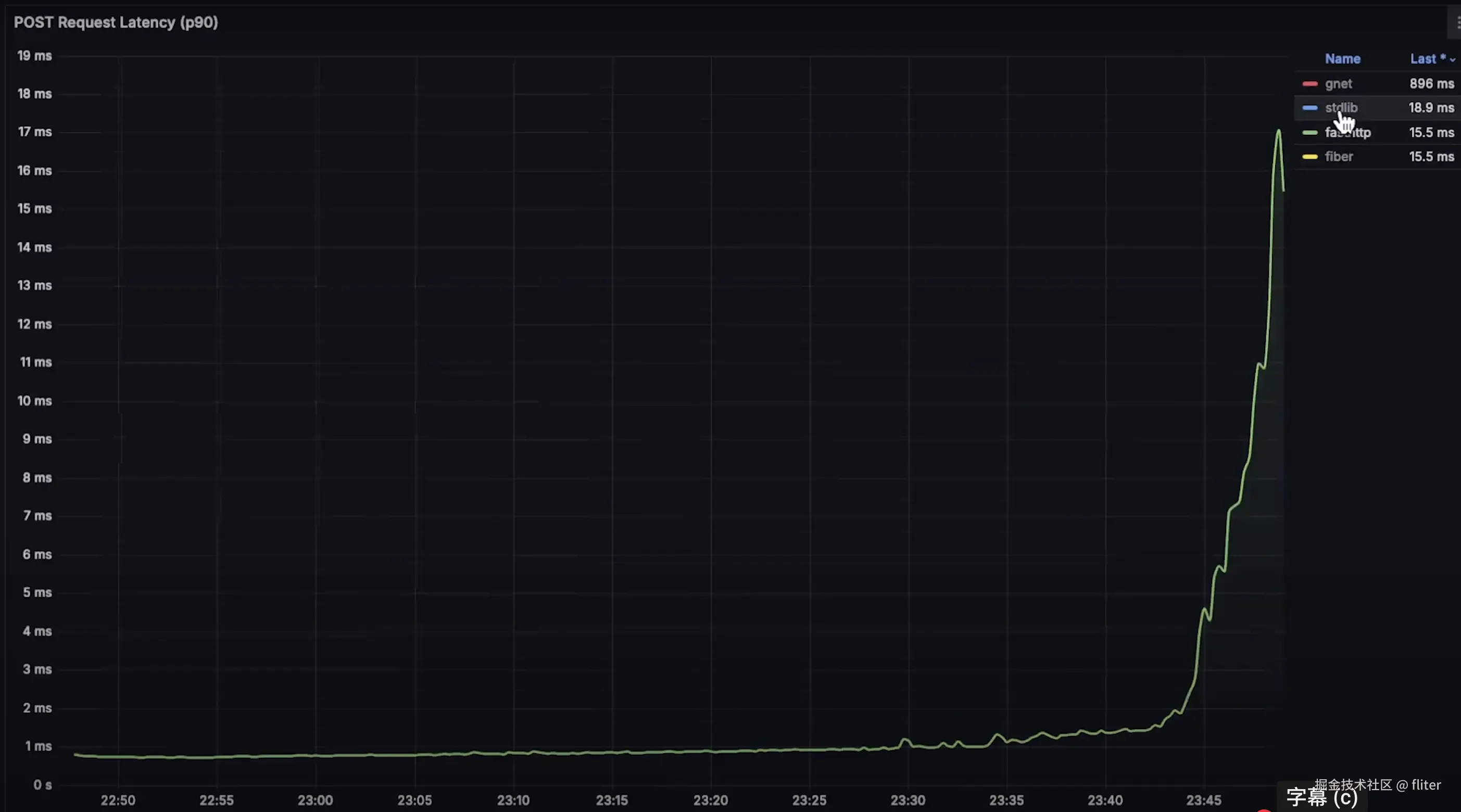Click the yellow fiber series color marker
This screenshot has width=1461, height=812.
[x=1309, y=157]
